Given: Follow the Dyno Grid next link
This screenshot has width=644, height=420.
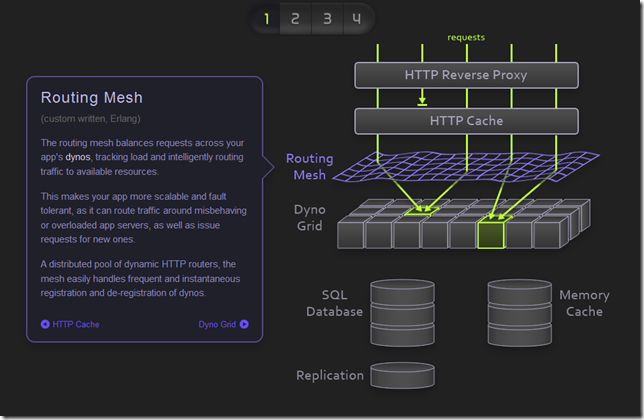Looking at the screenshot, I should click(x=217, y=324).
